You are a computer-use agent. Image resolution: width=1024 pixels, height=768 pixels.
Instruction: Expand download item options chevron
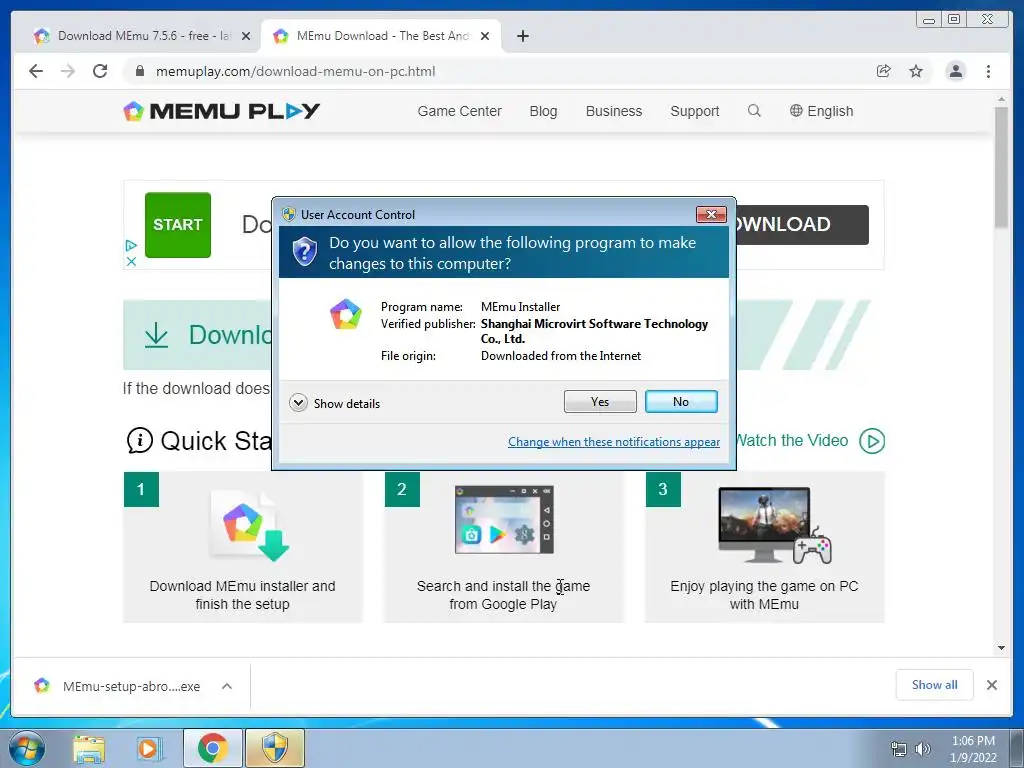pyautogui.click(x=227, y=686)
